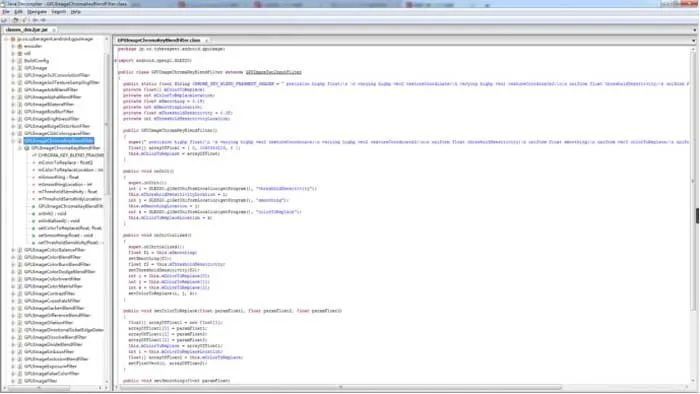Open the Navigate menu

click(37, 12)
